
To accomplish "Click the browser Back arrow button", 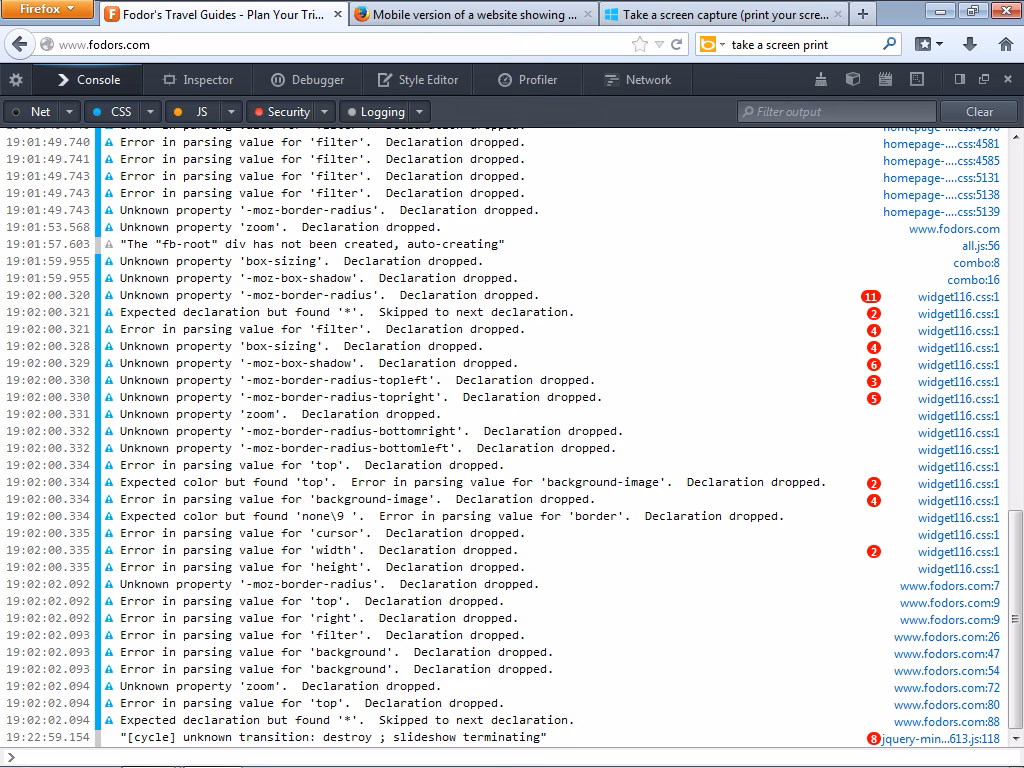I will tap(20, 44).
